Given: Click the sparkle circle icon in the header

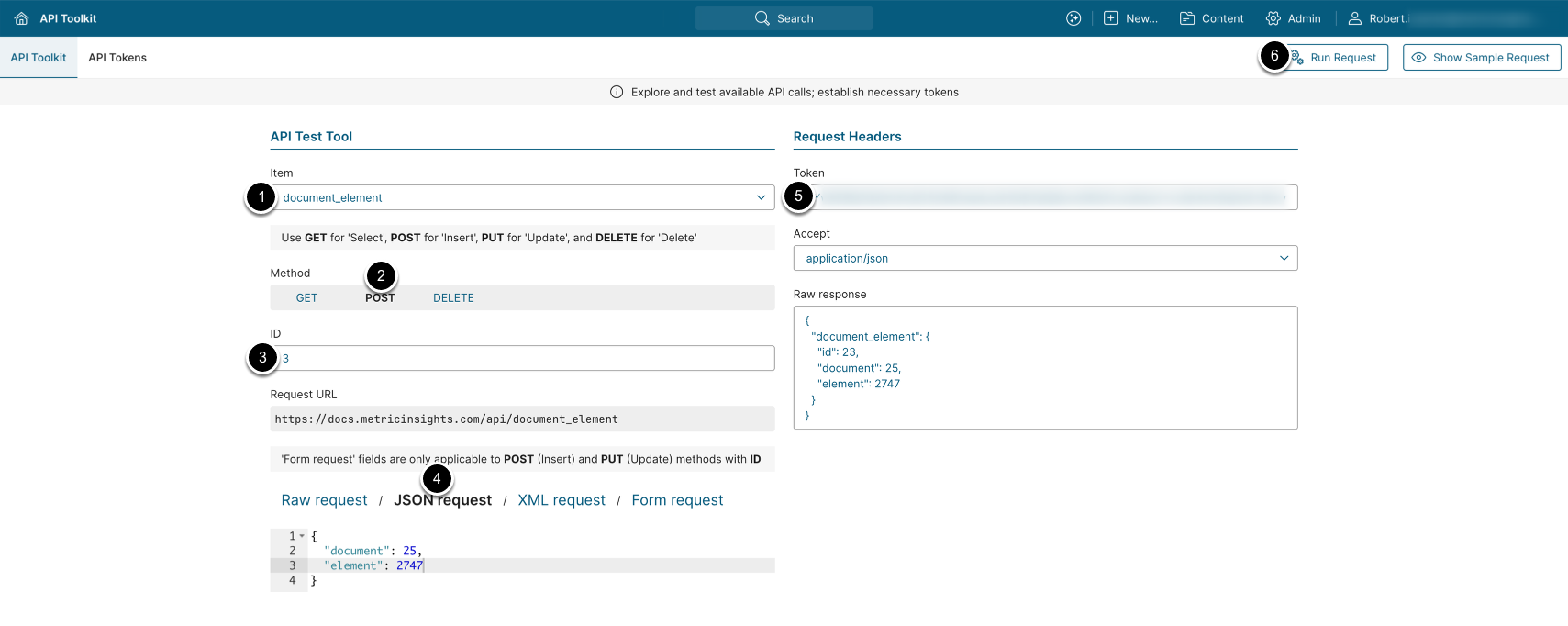Looking at the screenshot, I should point(1073,18).
